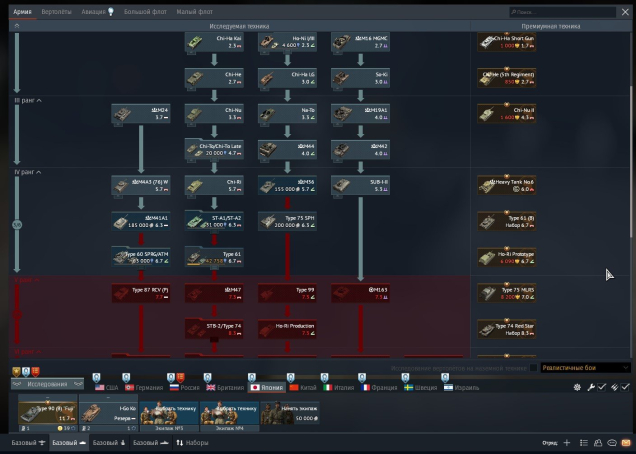Select the Chi-Nu tank icon
The image size is (636, 454).
[214, 113]
